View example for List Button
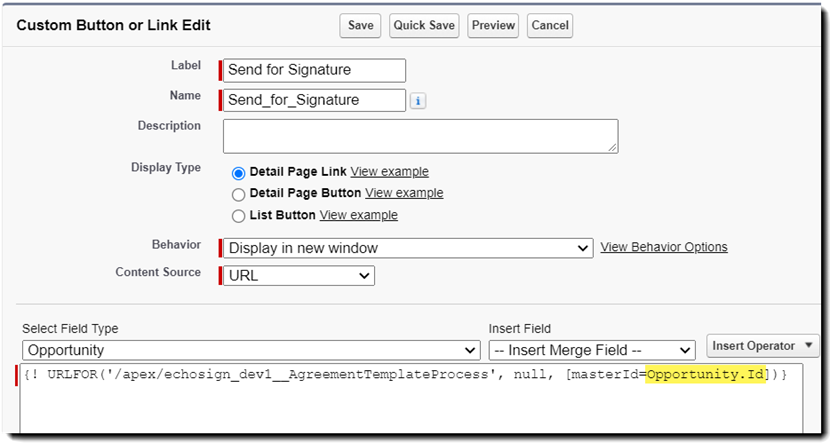The height and width of the screenshot is (443, 830). click(358, 215)
